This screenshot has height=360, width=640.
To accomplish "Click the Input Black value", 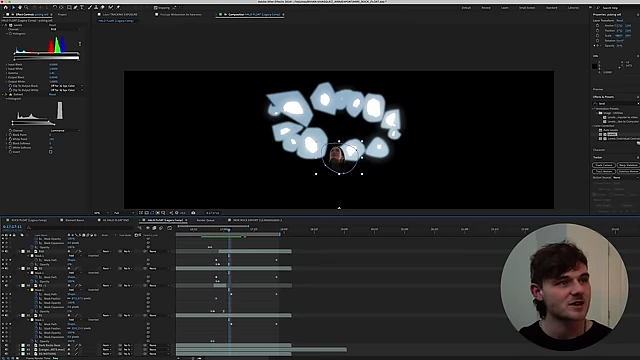I will coord(53,64).
